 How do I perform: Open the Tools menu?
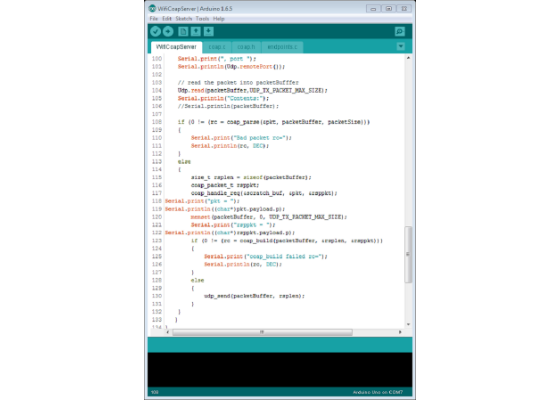click(x=202, y=19)
